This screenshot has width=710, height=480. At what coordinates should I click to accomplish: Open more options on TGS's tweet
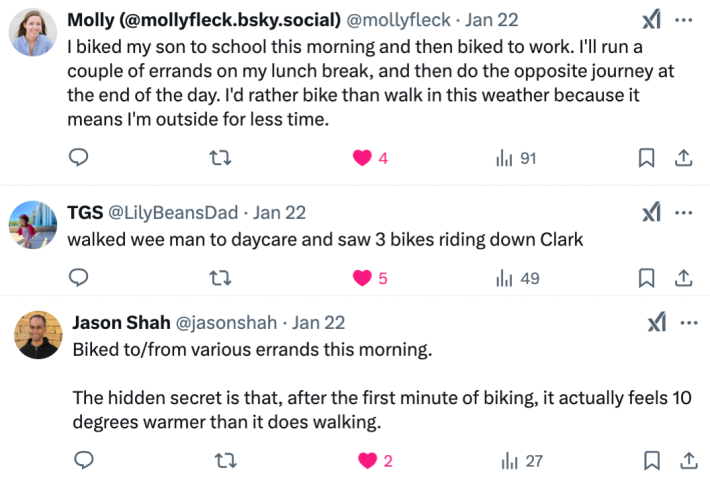click(x=684, y=212)
